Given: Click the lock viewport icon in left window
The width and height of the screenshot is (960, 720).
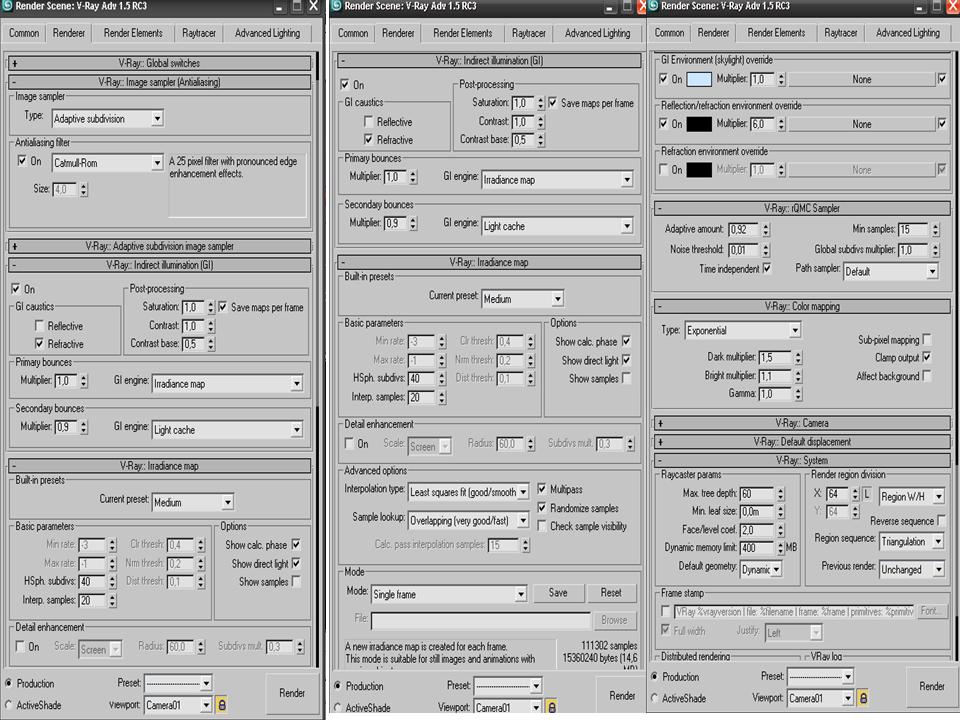Looking at the screenshot, I should 222,705.
